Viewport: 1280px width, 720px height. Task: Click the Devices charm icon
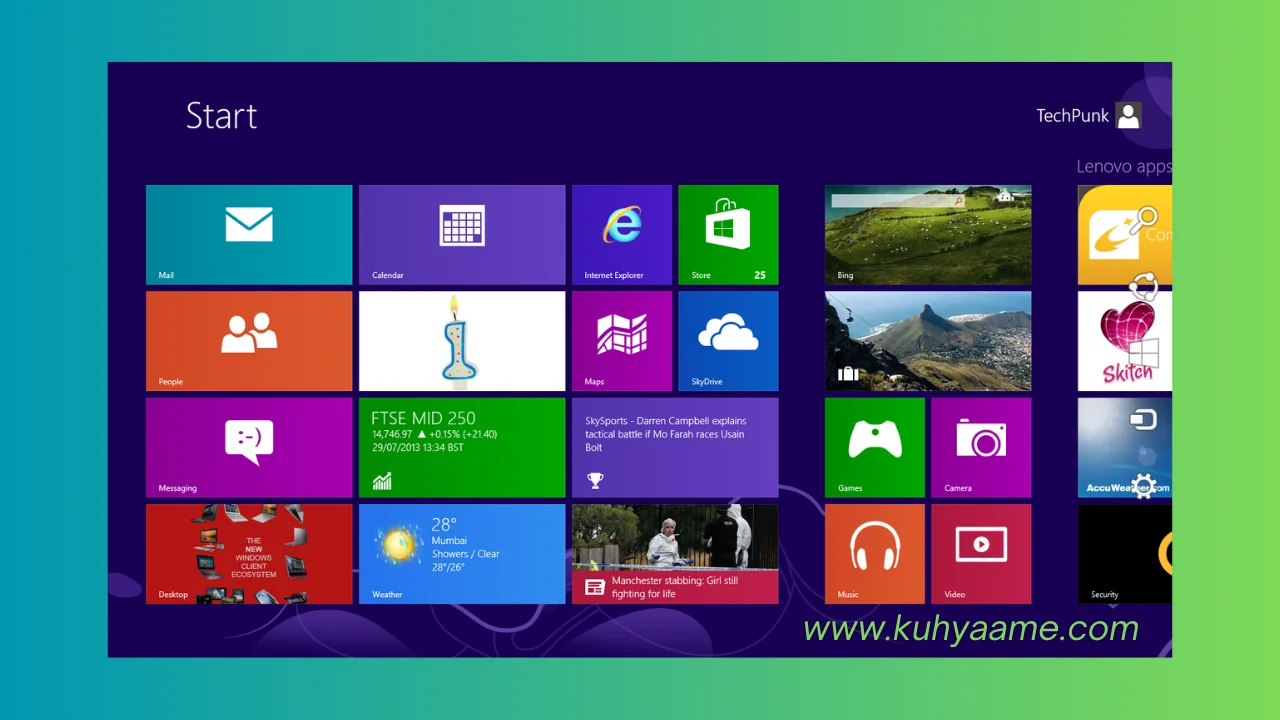point(1144,419)
